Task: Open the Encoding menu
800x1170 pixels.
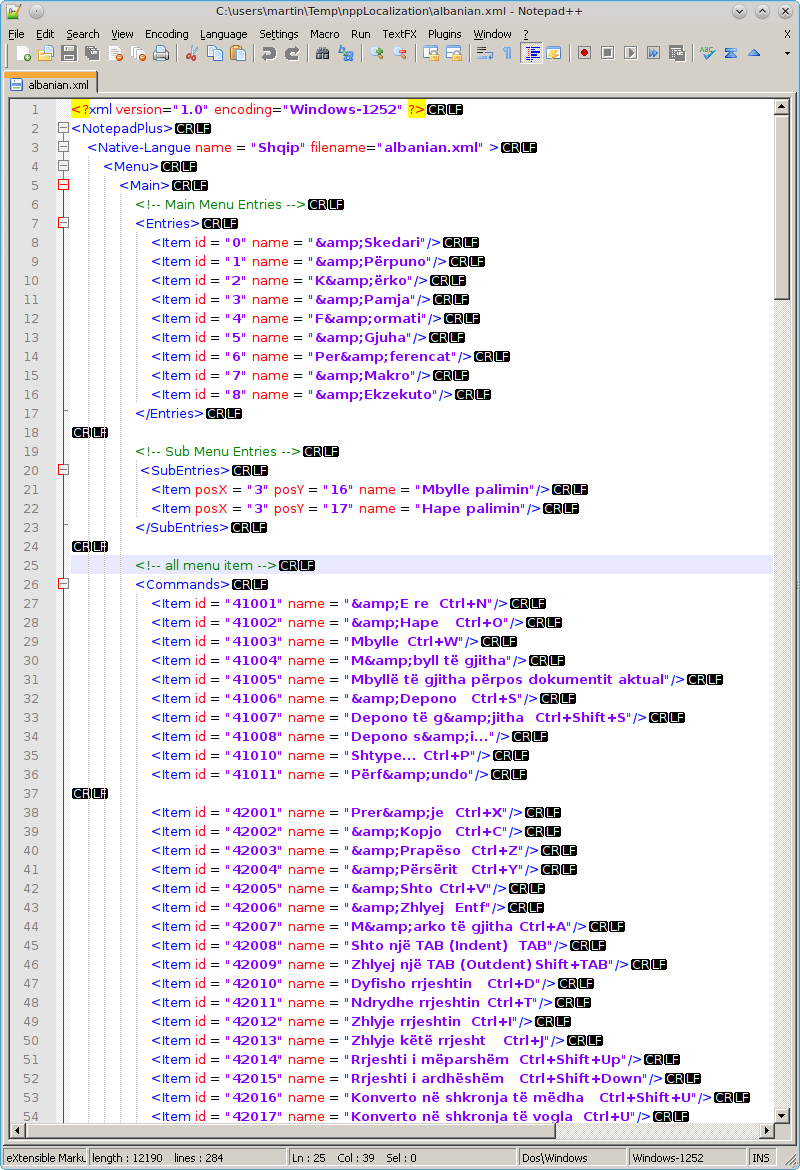Action: (166, 34)
